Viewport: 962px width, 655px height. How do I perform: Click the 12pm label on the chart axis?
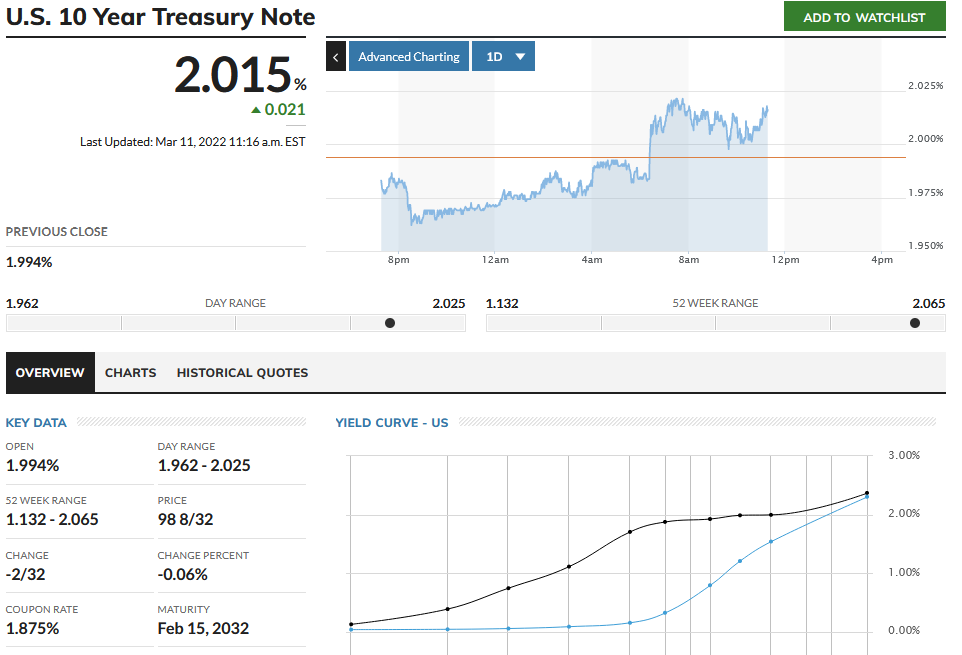point(785,259)
